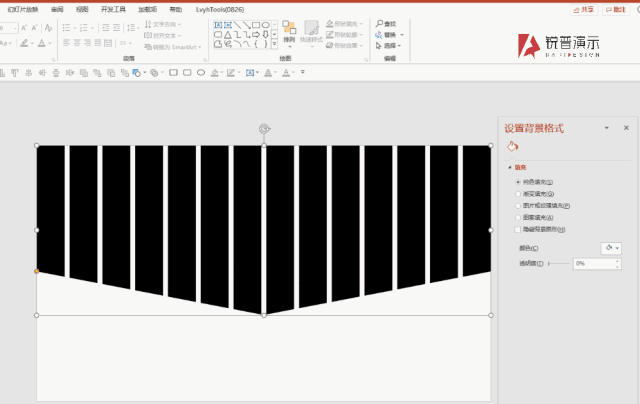Click the transparency percentage input box
The image size is (640, 404).
(x=594, y=264)
